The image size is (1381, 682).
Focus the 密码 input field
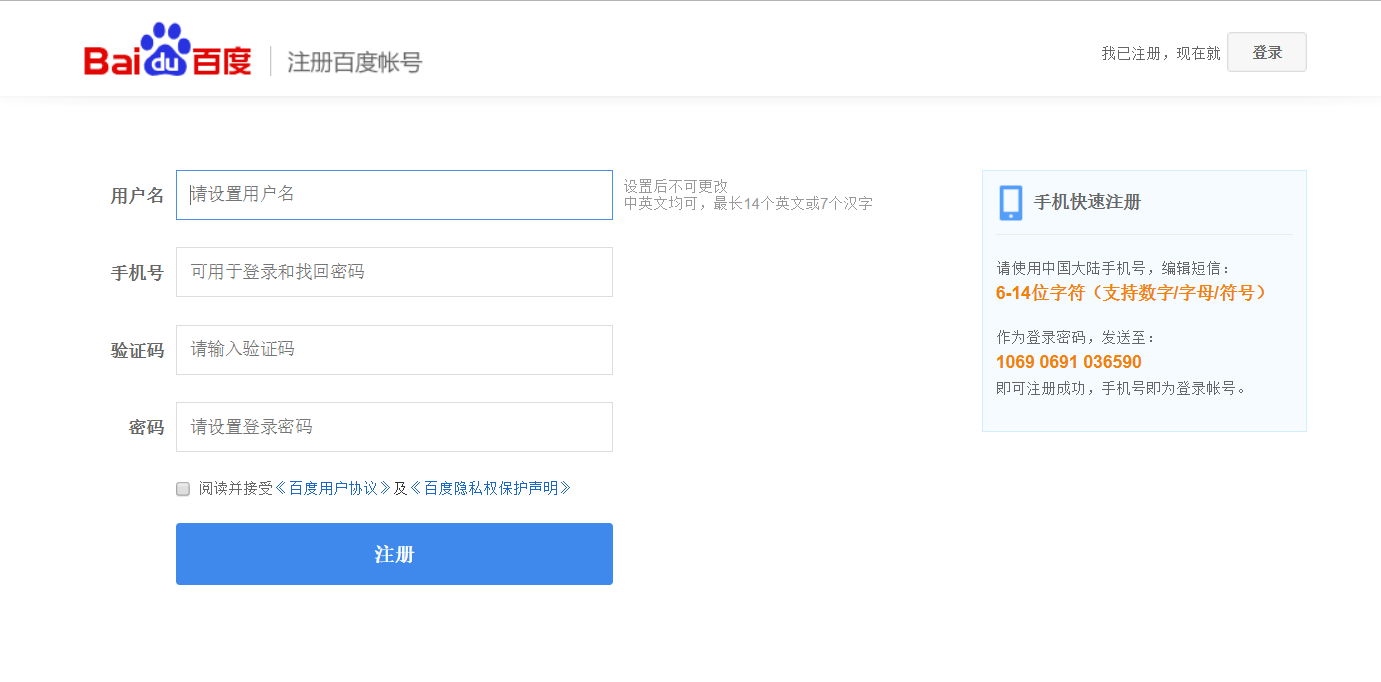[x=394, y=427]
